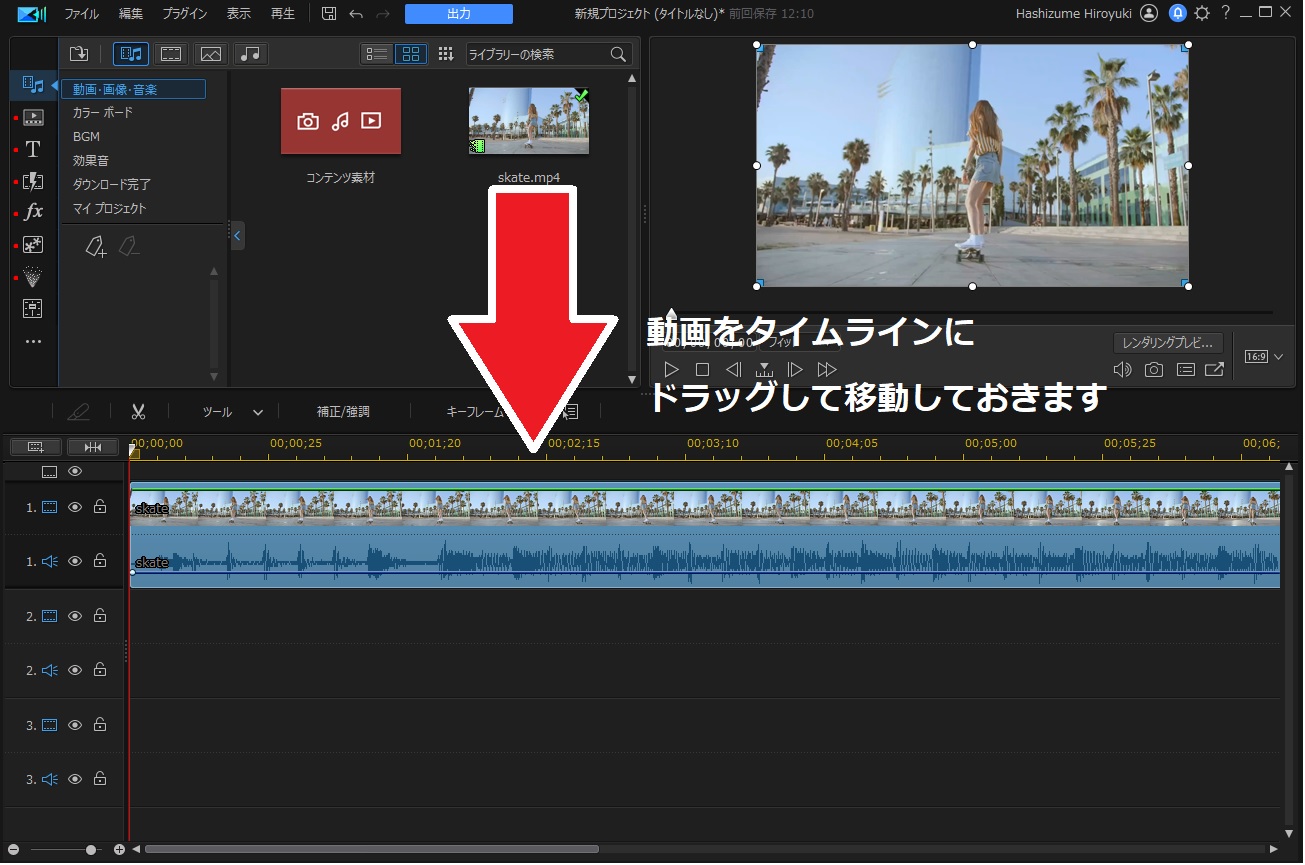Click the magnifier search icon in the library
Image resolution: width=1305 pixels, height=865 pixels.
[x=619, y=54]
